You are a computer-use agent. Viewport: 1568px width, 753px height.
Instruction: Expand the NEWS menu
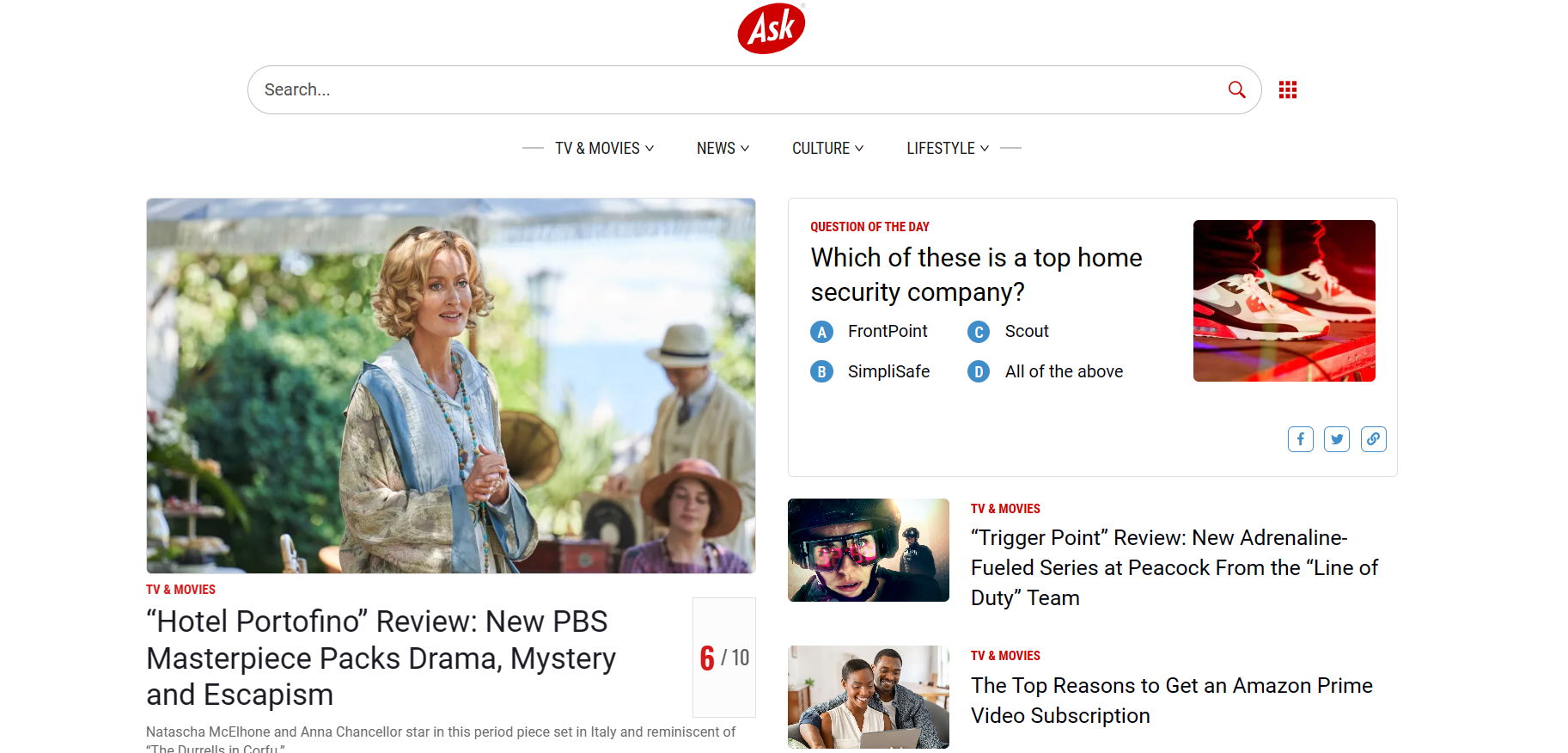723,149
